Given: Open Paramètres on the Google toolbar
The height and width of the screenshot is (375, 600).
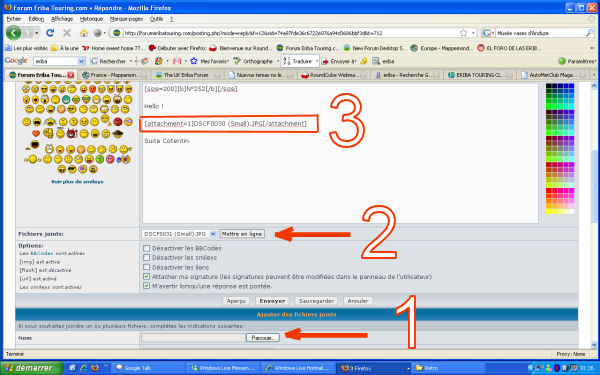Looking at the screenshot, I should 577,61.
